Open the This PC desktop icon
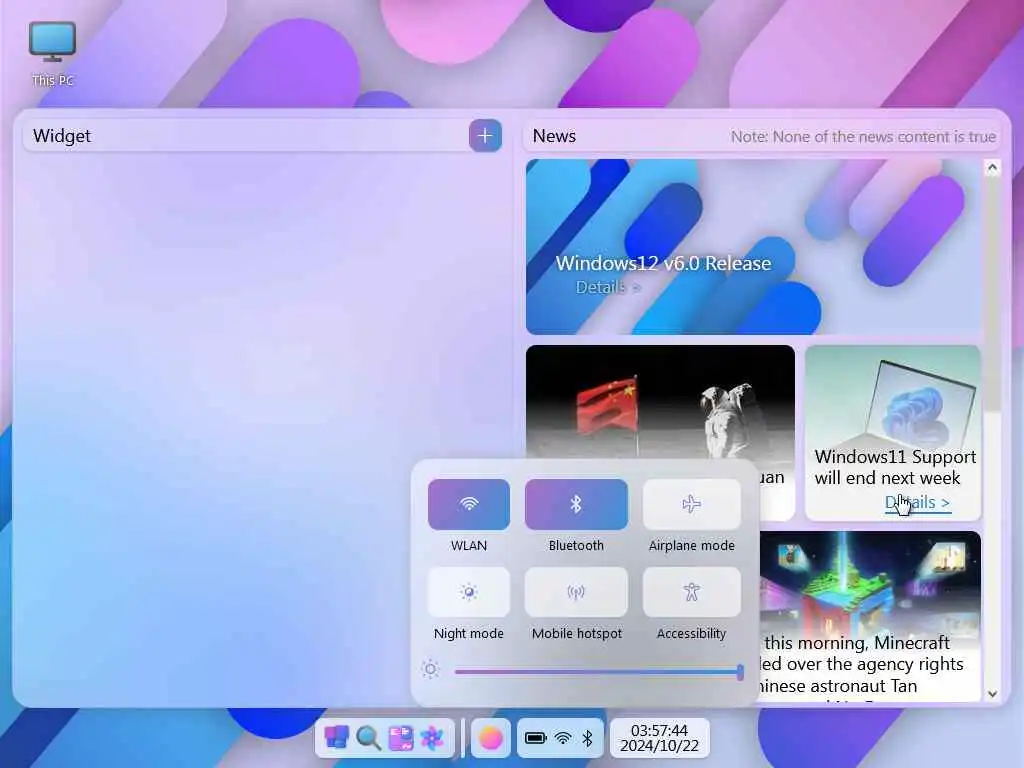The image size is (1024, 768). (x=52, y=54)
